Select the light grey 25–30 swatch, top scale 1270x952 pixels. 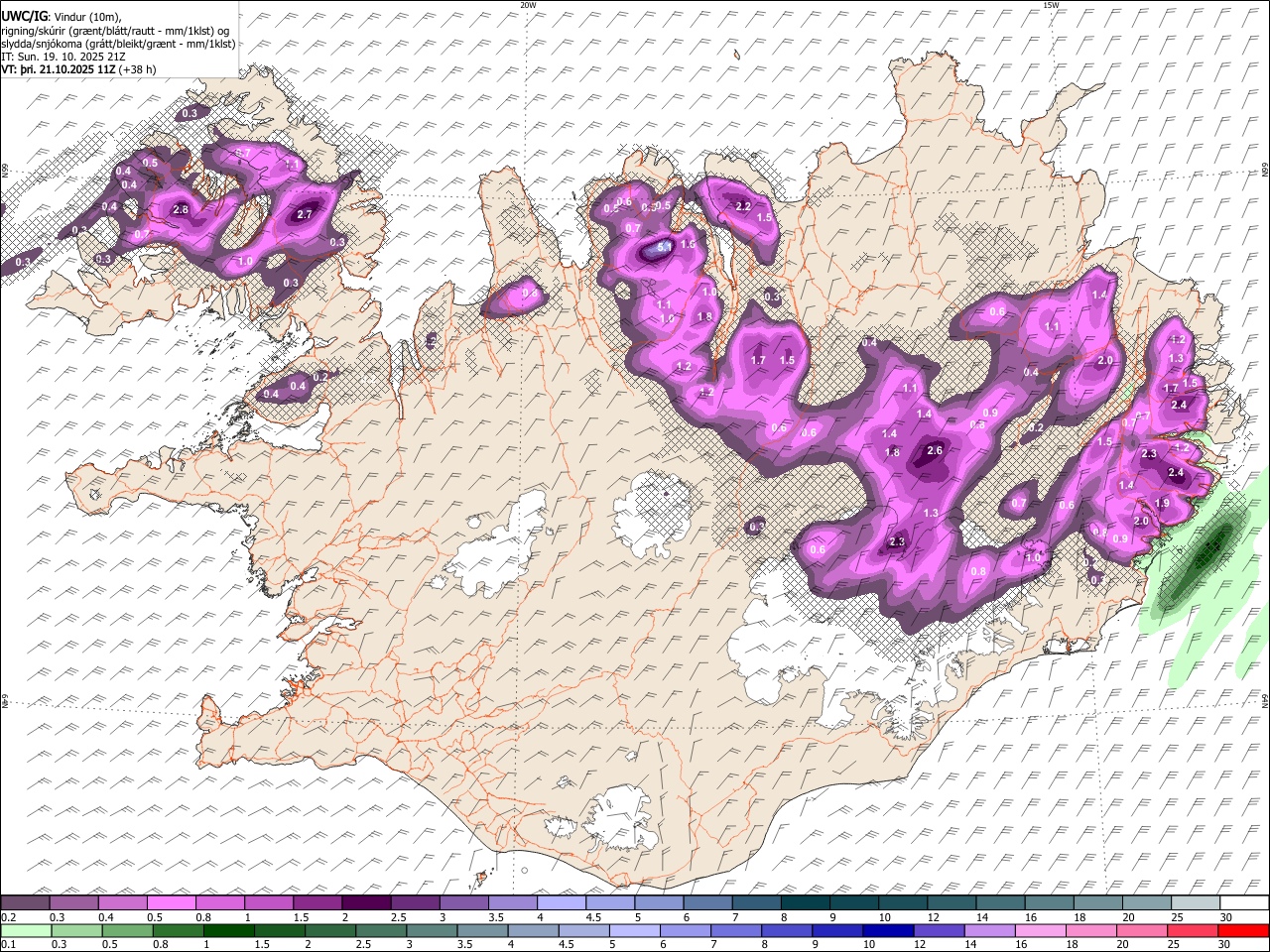point(1195,902)
